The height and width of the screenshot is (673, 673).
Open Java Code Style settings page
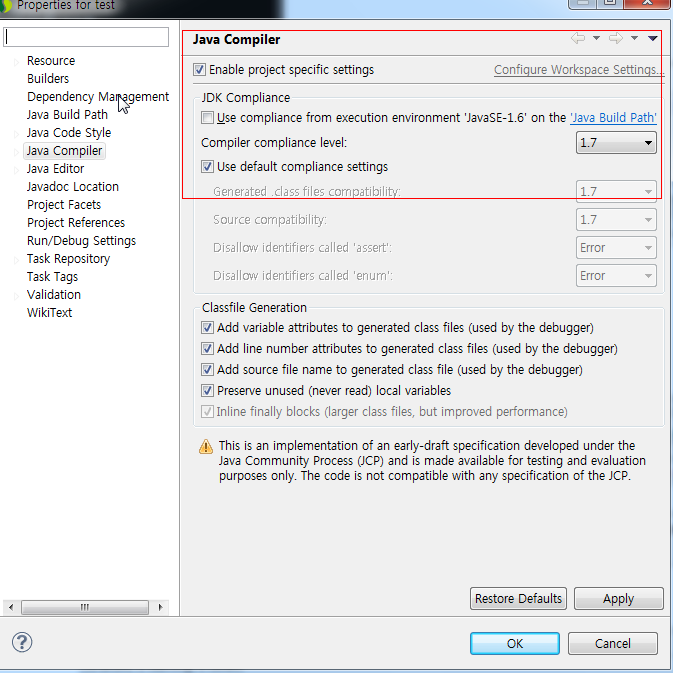click(69, 133)
